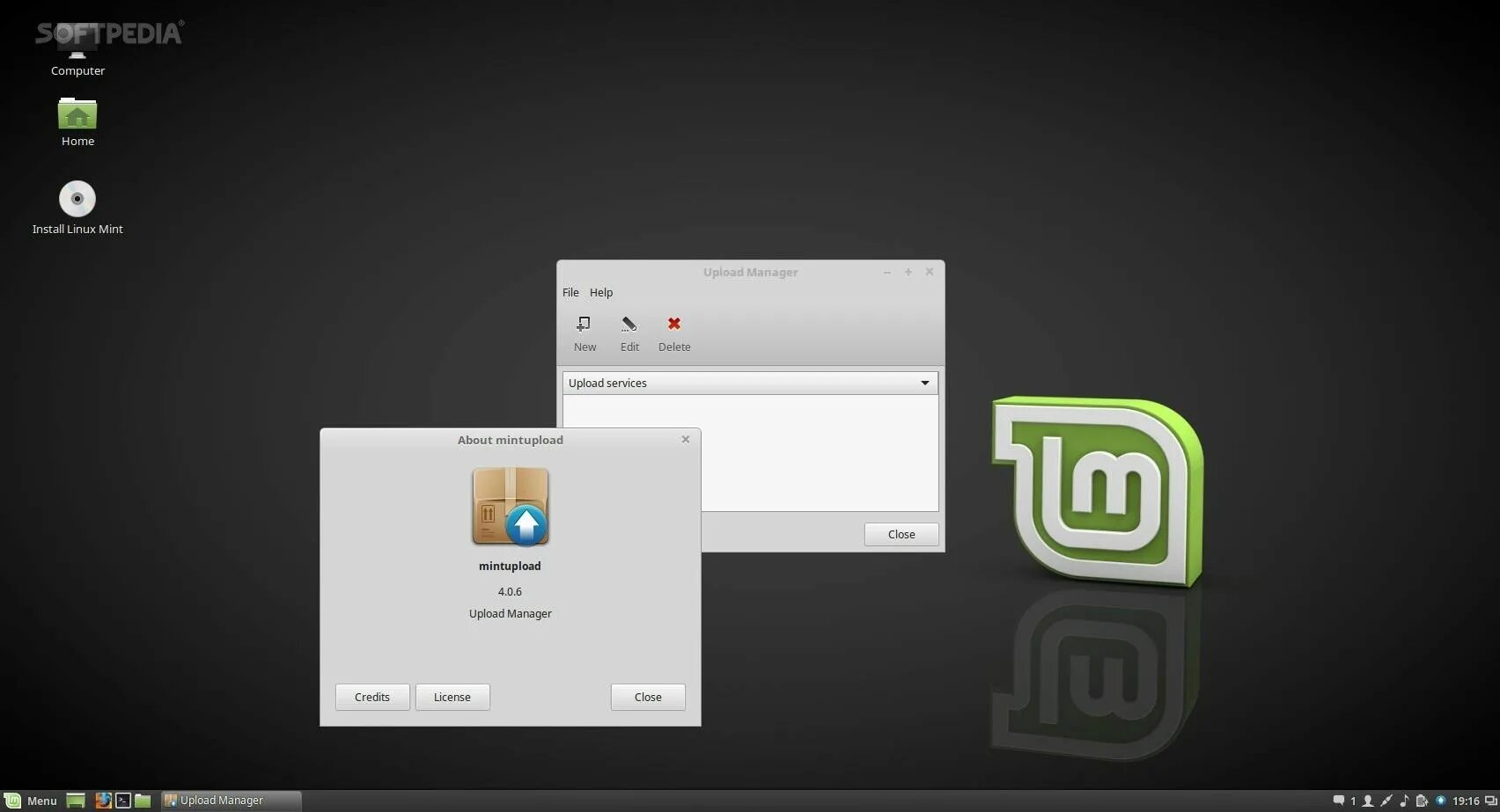This screenshot has height=812, width=1500.
Task: Launch Terminal from the panel
Action: [123, 801]
